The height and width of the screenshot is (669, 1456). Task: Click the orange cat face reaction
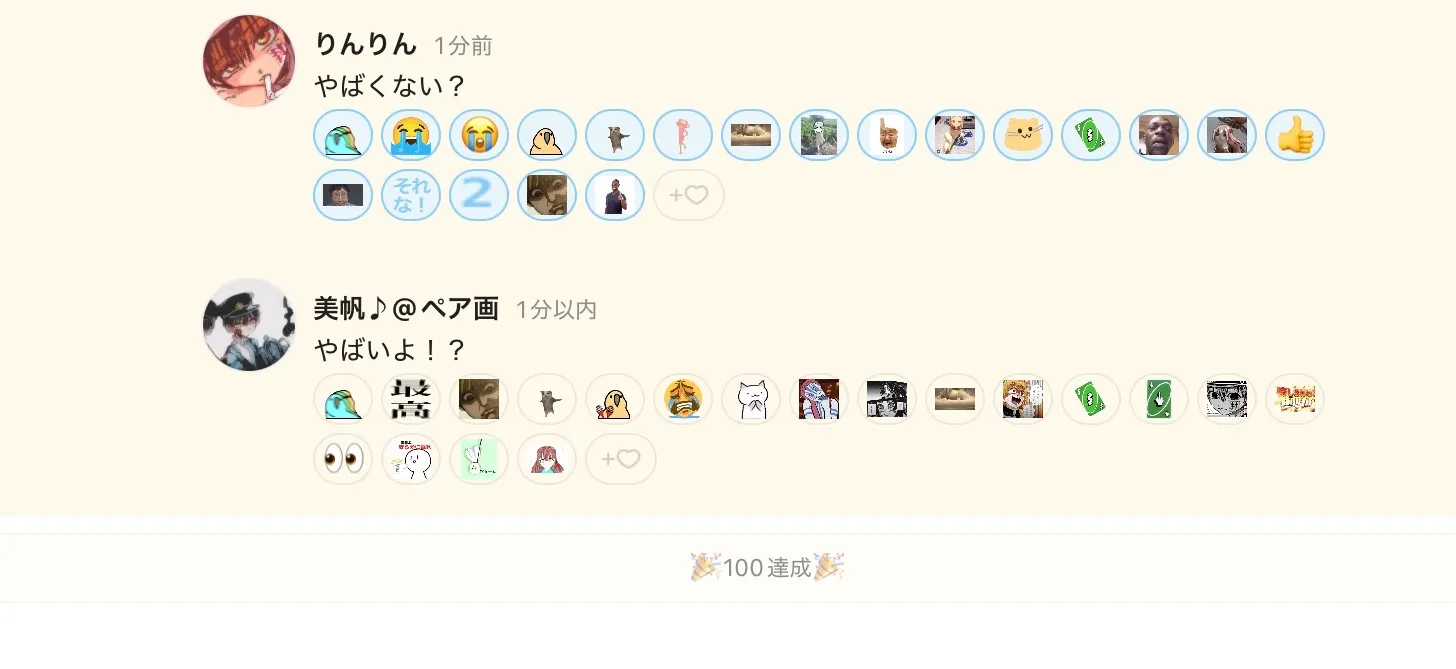pyautogui.click(x=1023, y=135)
